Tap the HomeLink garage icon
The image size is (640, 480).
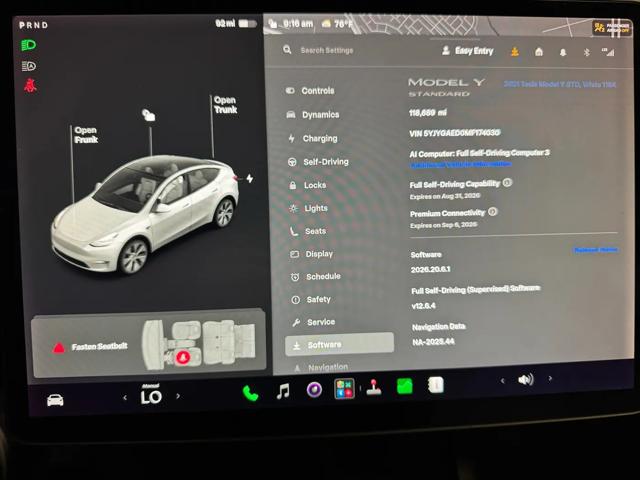(539, 52)
